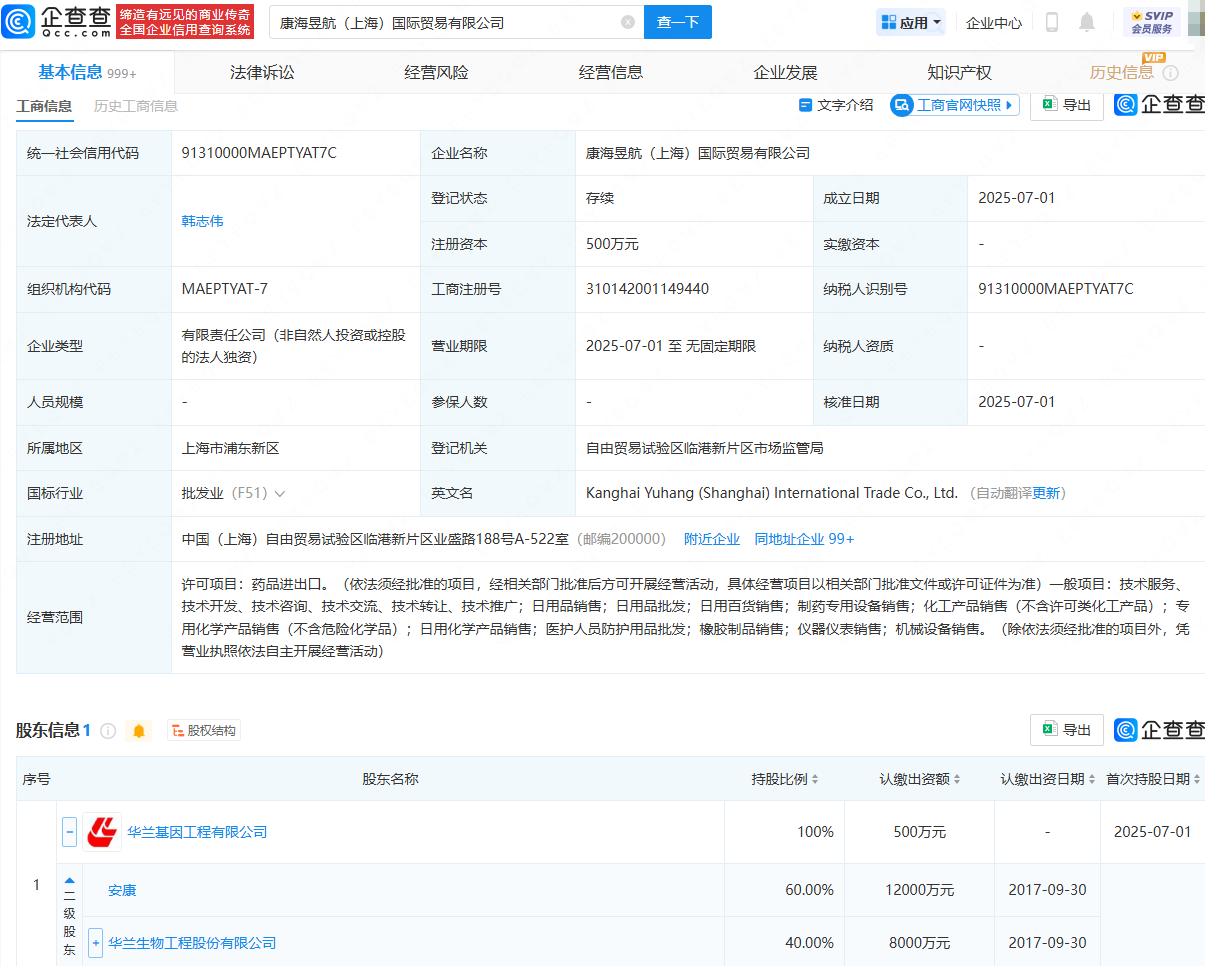Click the Qcc.com logo
This screenshot has width=1205, height=966.
pos(57,21)
